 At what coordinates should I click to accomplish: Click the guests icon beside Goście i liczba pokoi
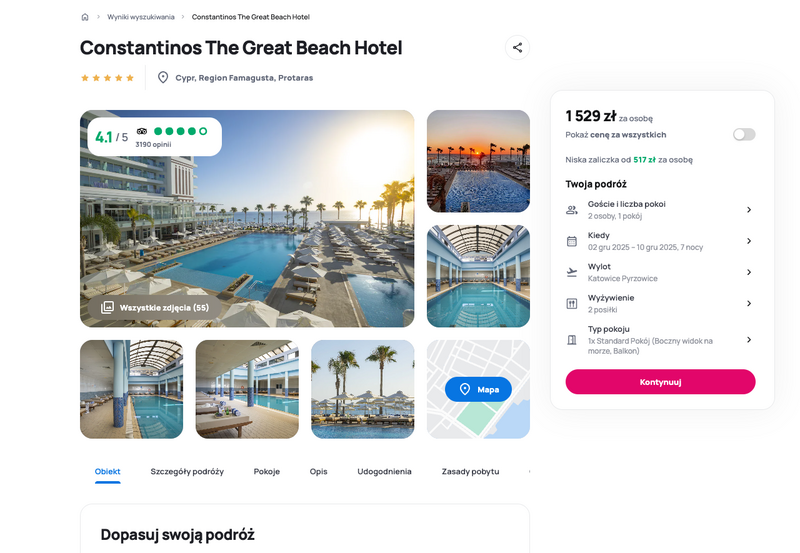[572, 210]
